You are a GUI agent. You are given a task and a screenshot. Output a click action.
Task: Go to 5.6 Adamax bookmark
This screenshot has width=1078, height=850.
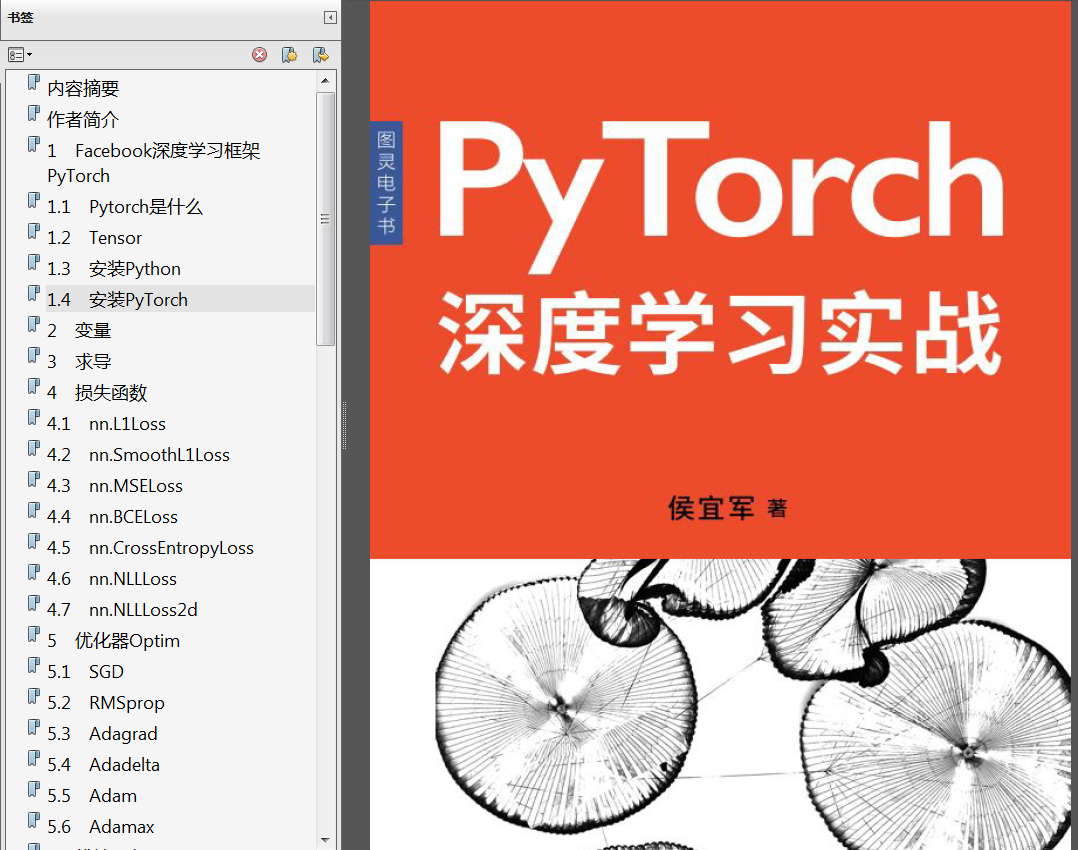click(x=101, y=827)
